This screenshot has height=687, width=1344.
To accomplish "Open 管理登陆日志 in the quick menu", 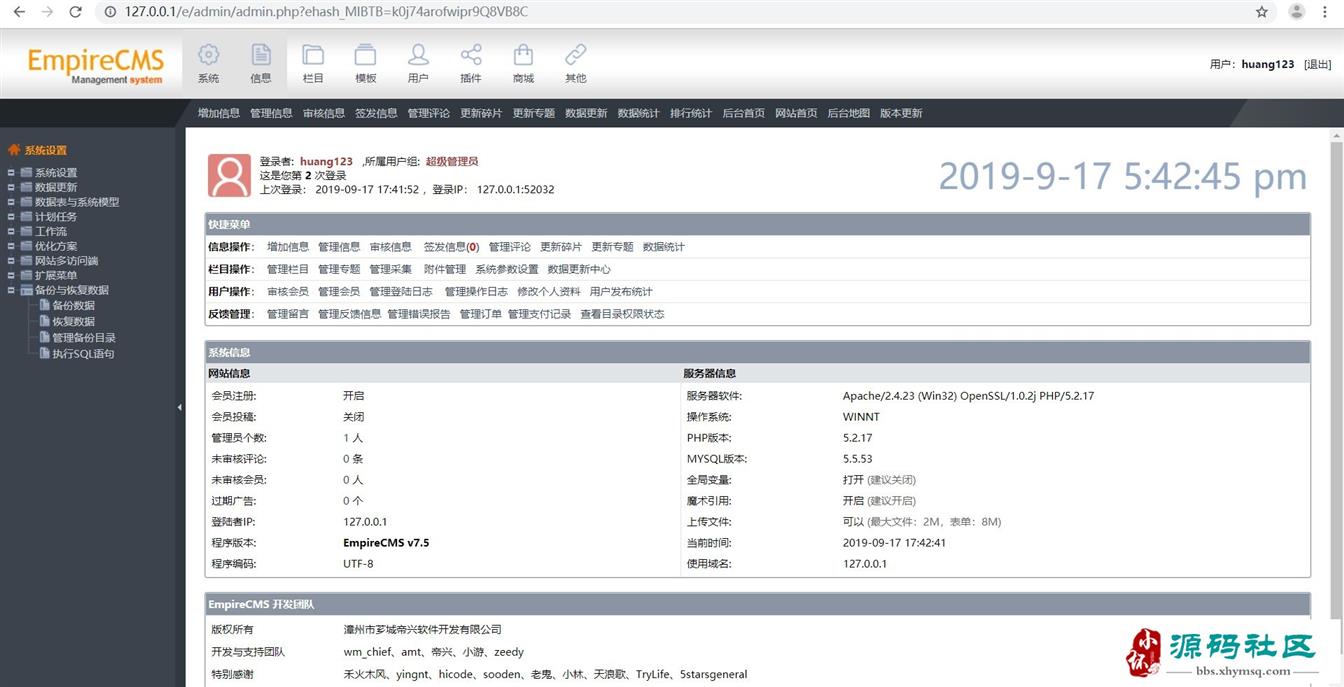I will [x=401, y=292].
